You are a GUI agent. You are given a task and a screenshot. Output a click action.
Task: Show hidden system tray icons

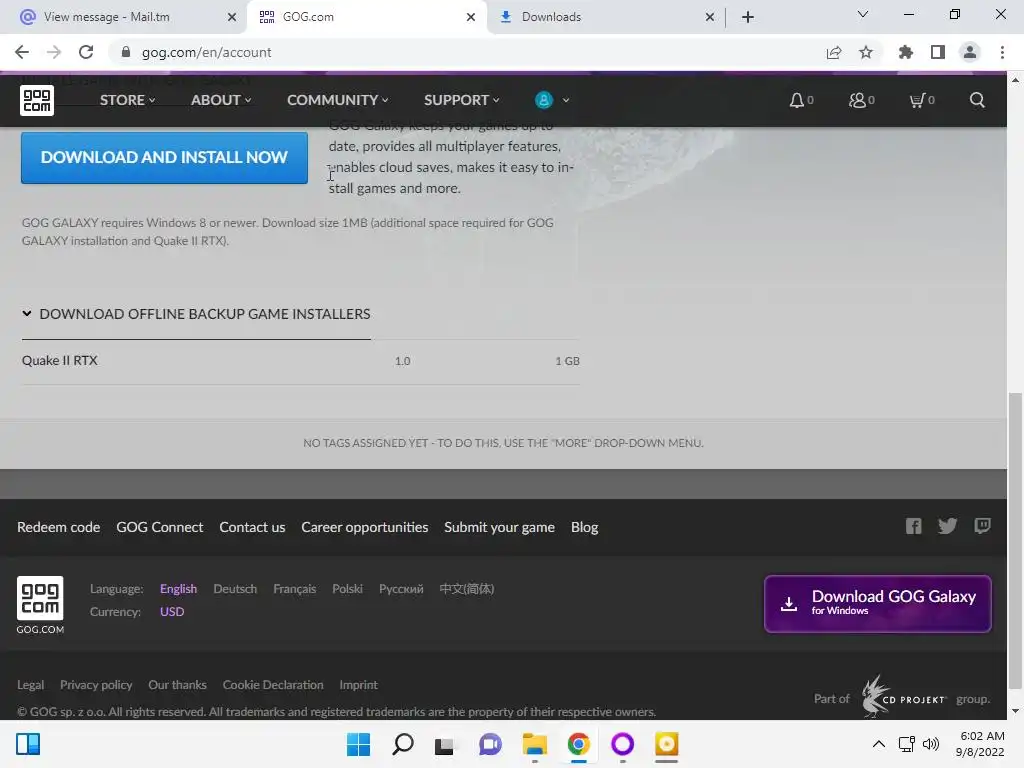[879, 744]
